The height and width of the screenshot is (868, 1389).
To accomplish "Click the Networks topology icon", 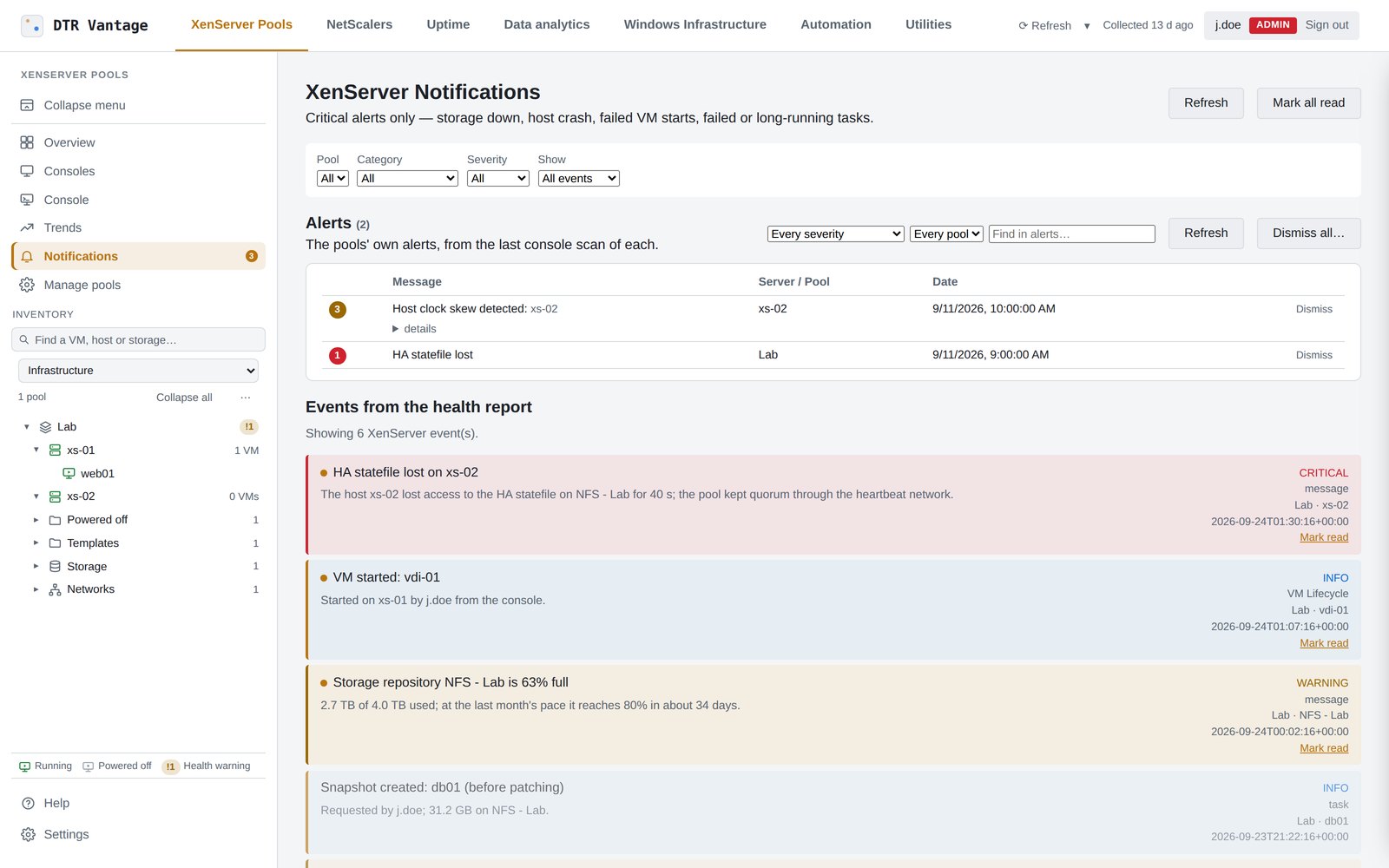I will point(55,589).
